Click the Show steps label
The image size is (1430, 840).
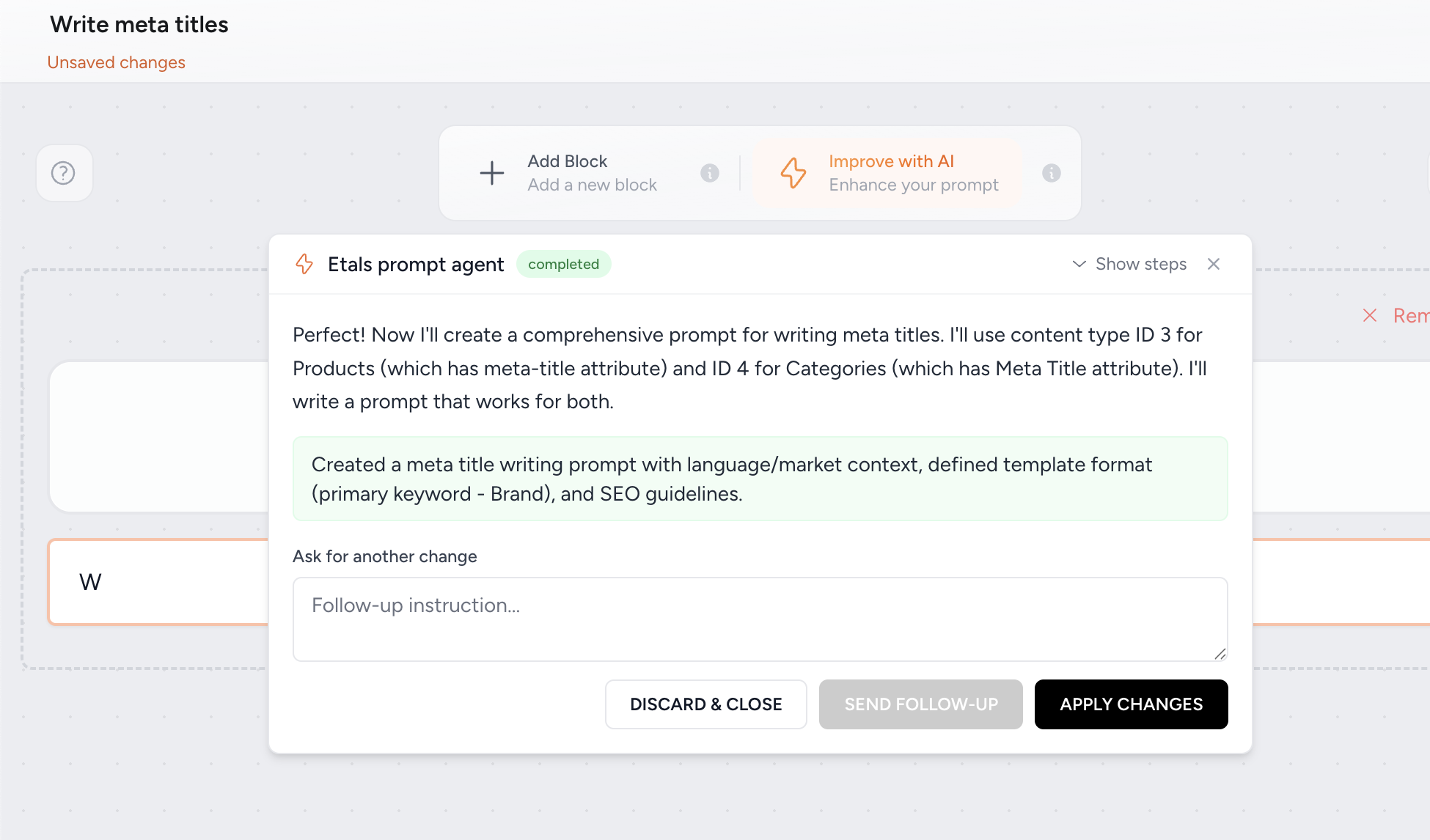pos(1141,264)
